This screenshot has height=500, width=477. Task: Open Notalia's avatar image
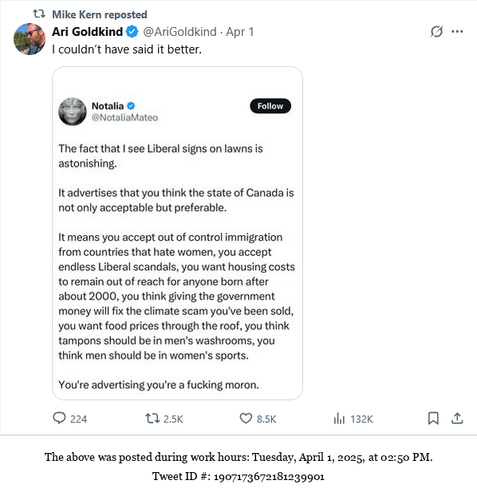point(72,111)
